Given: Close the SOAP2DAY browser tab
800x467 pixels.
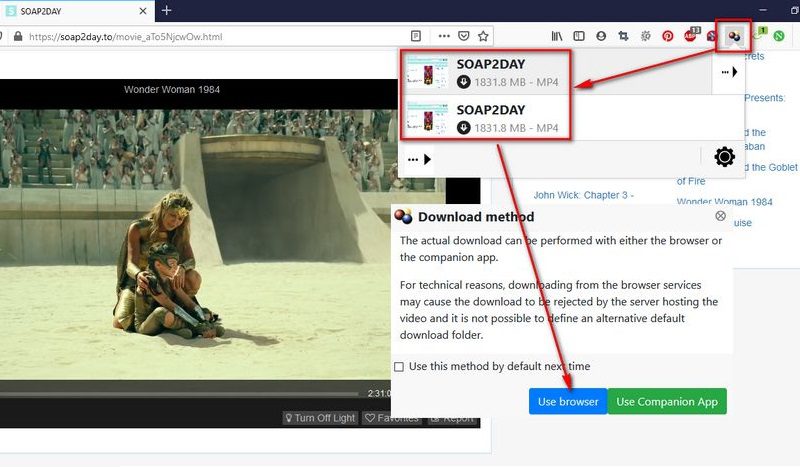Looking at the screenshot, I should point(143,11).
